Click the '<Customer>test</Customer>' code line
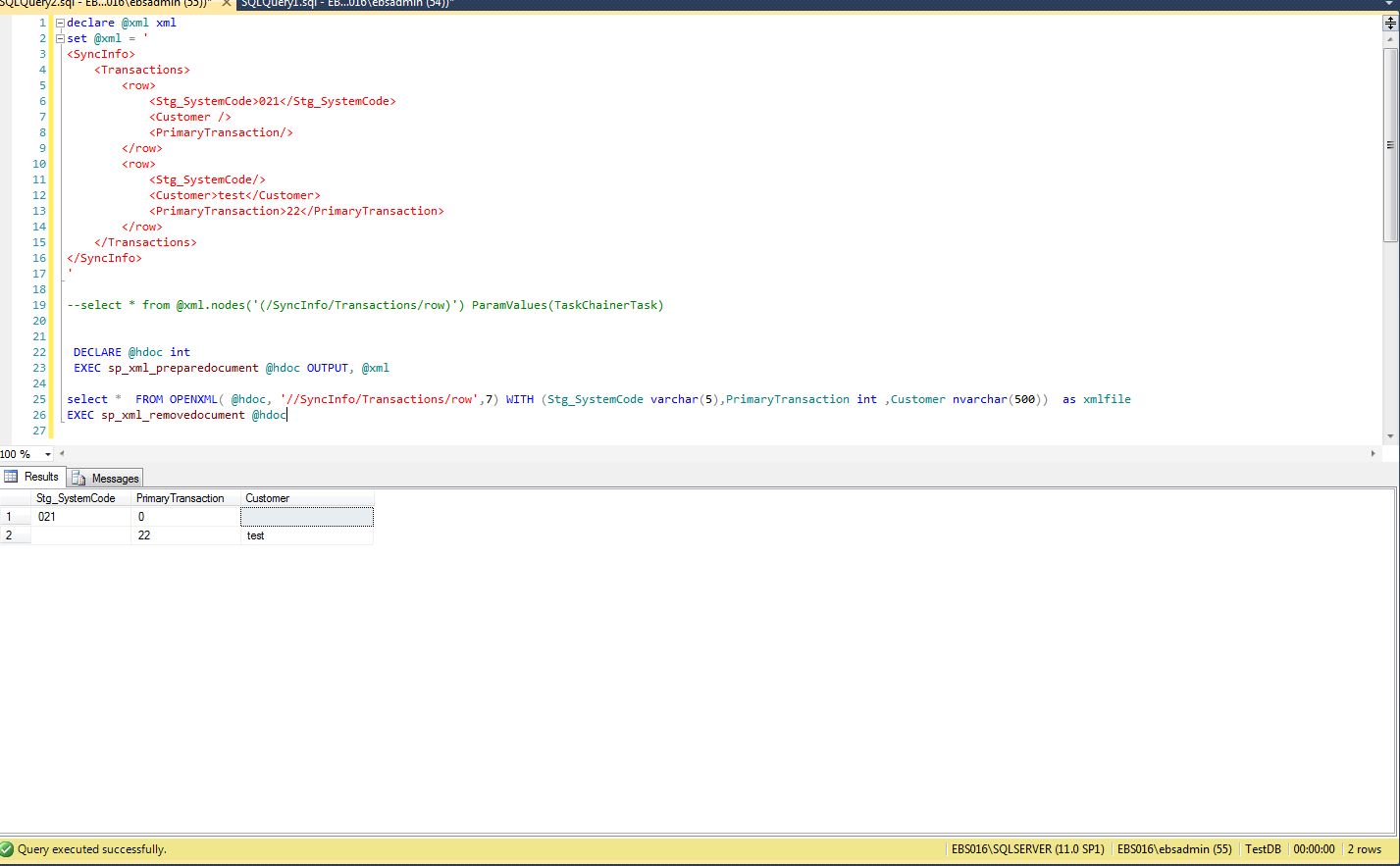 [234, 195]
